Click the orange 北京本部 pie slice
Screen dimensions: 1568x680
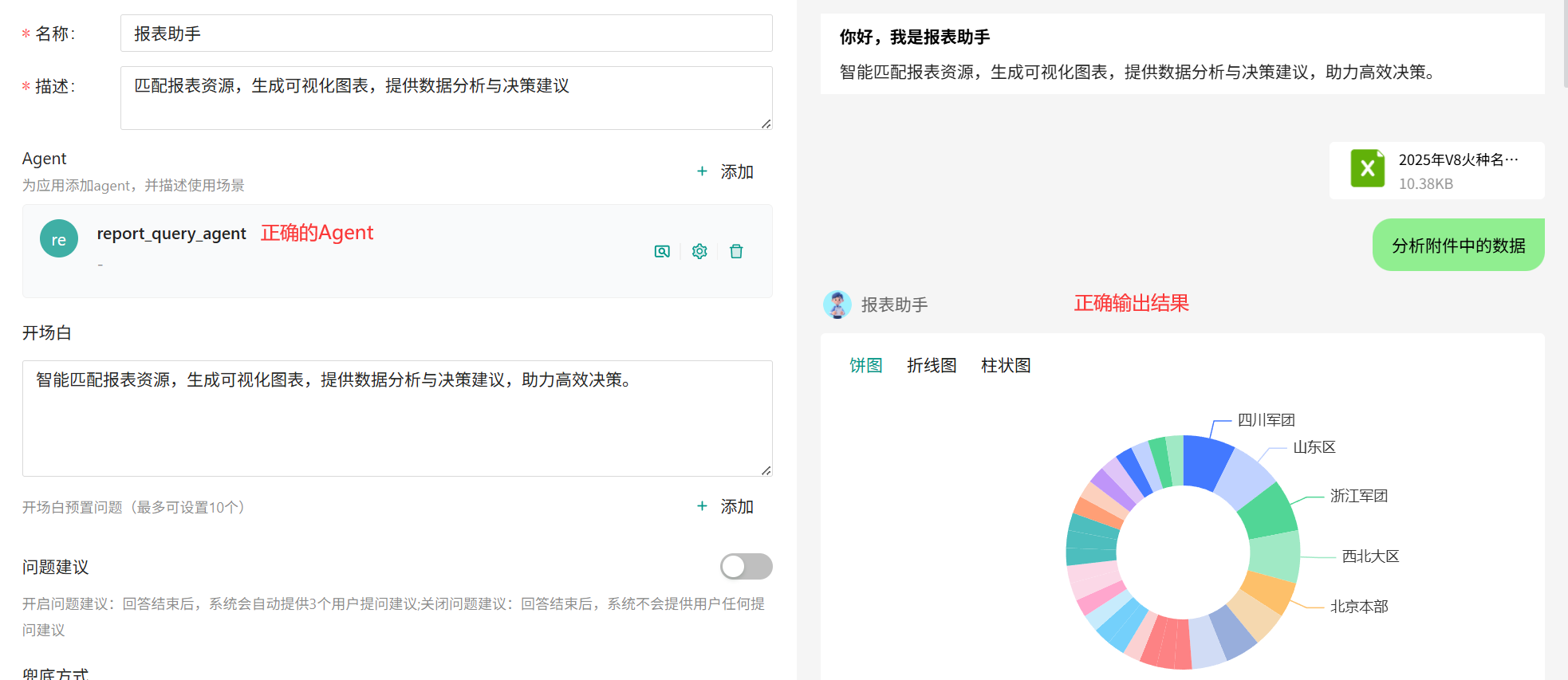[x=1270, y=591]
